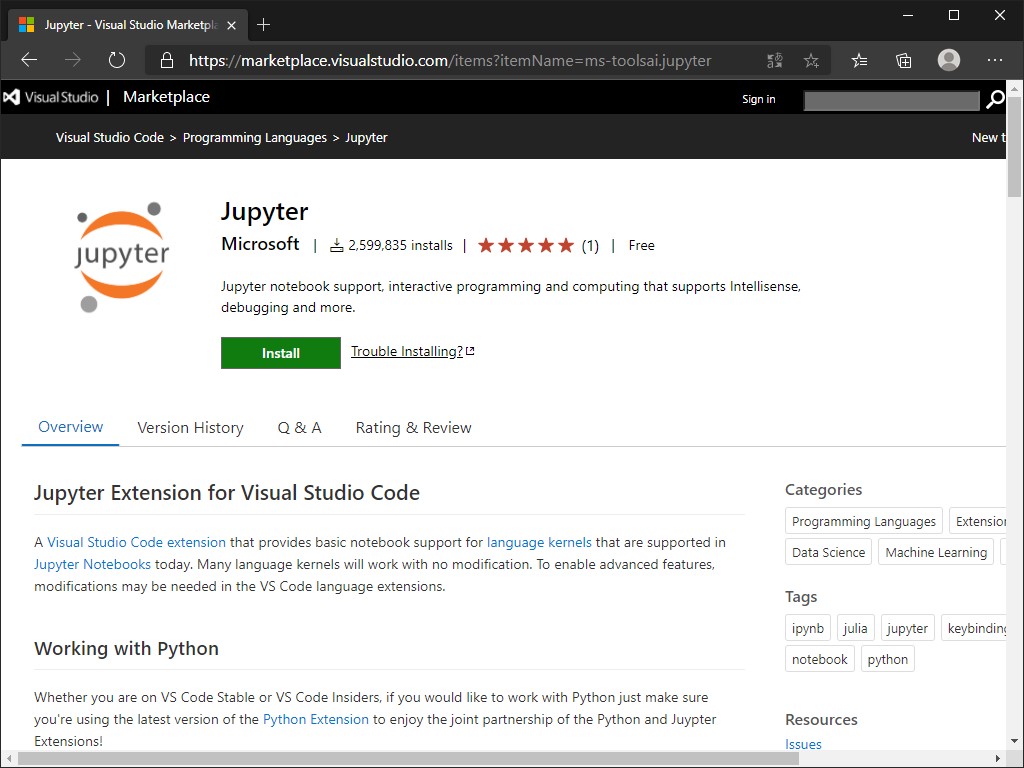Open the Python Extension link
Image resolution: width=1024 pixels, height=768 pixels.
coord(315,719)
